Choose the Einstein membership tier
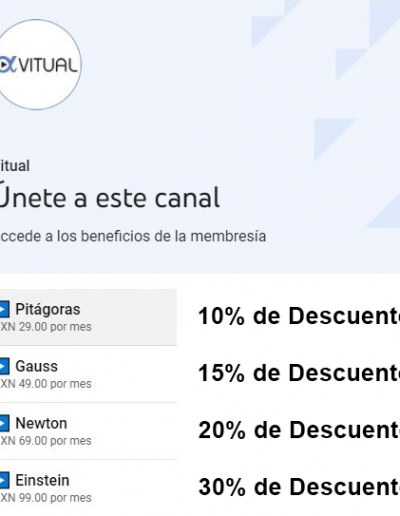The width and height of the screenshot is (400, 516). pos(88,488)
